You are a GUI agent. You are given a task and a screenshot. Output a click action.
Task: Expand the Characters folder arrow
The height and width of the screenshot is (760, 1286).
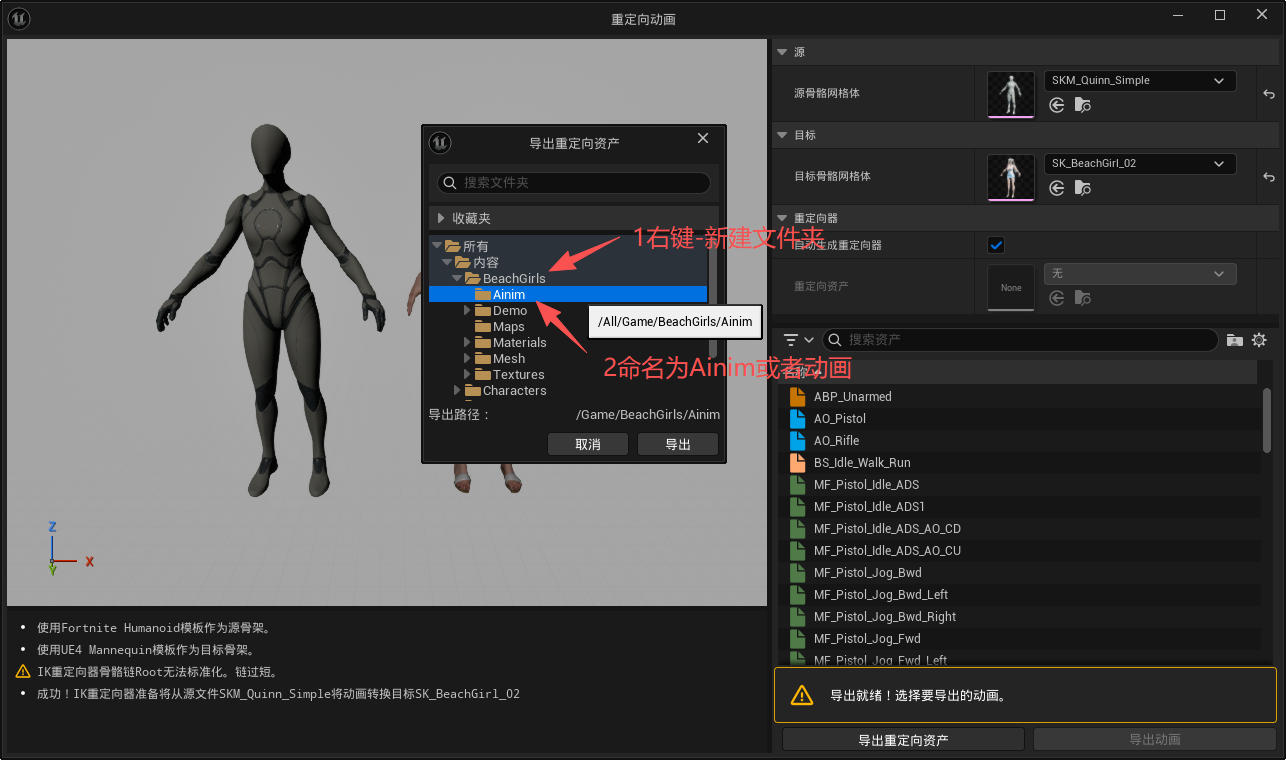[457, 390]
